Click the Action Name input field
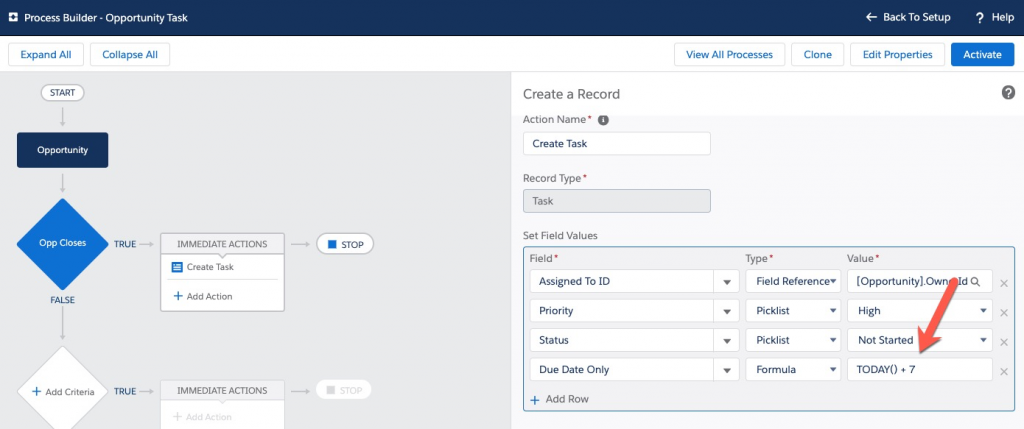Image resolution: width=1024 pixels, height=429 pixels. [616, 143]
